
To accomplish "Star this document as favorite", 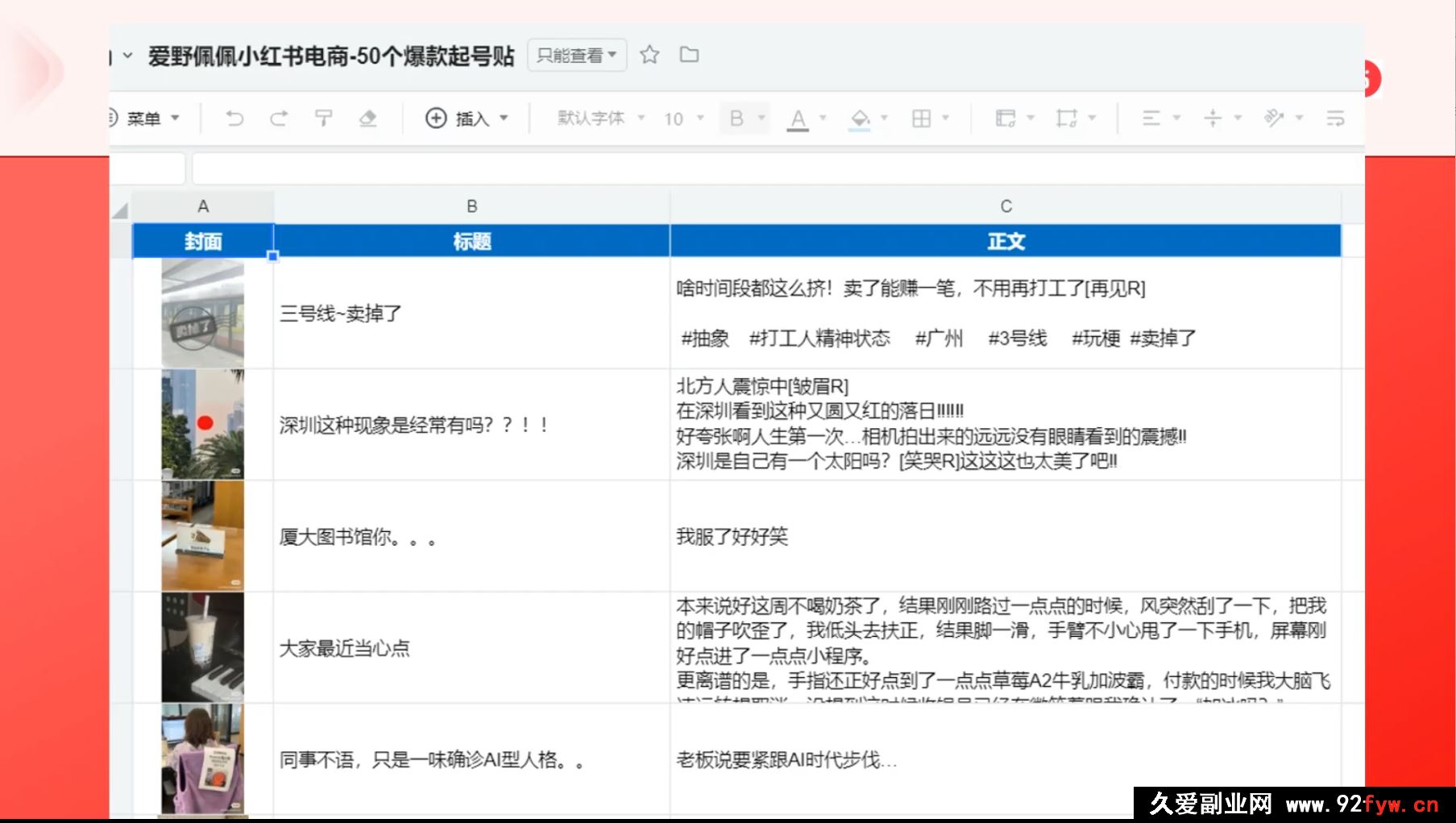I will 649,55.
